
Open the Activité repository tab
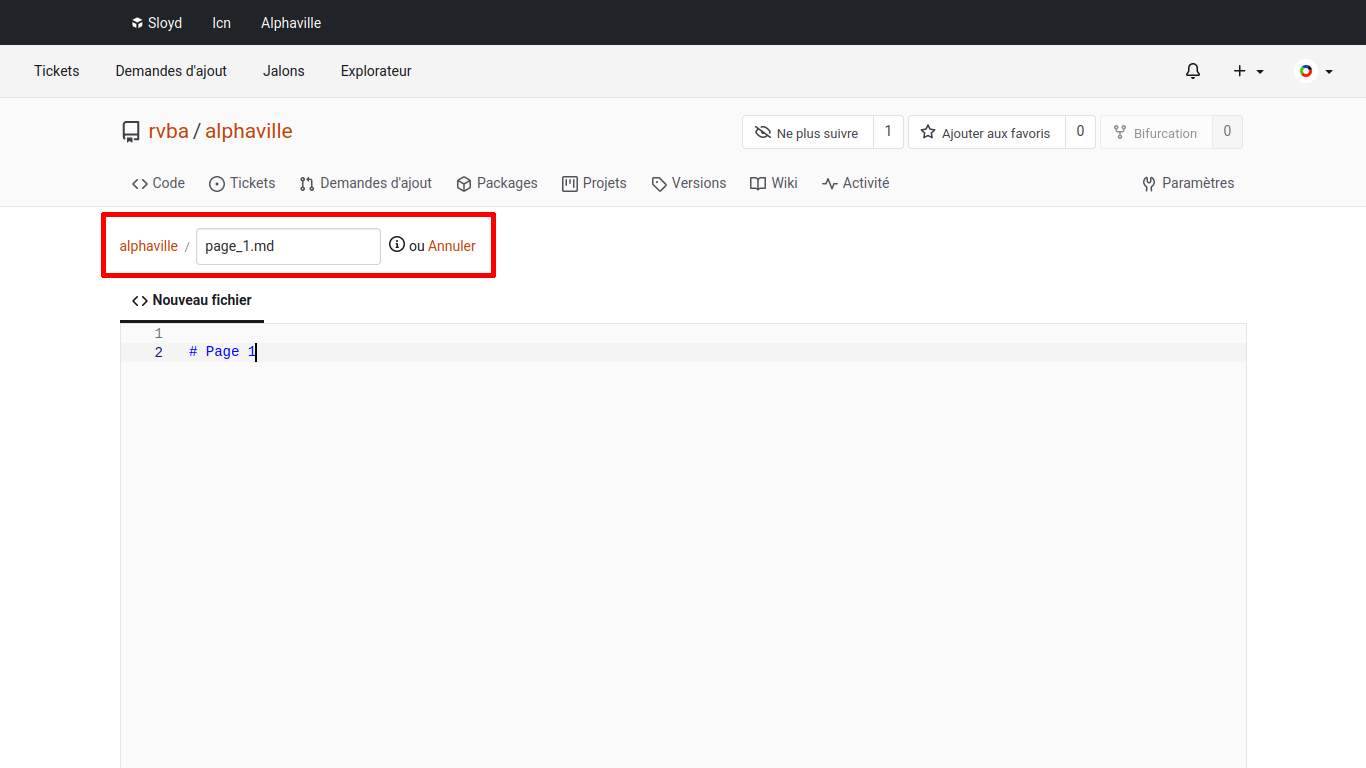point(855,183)
